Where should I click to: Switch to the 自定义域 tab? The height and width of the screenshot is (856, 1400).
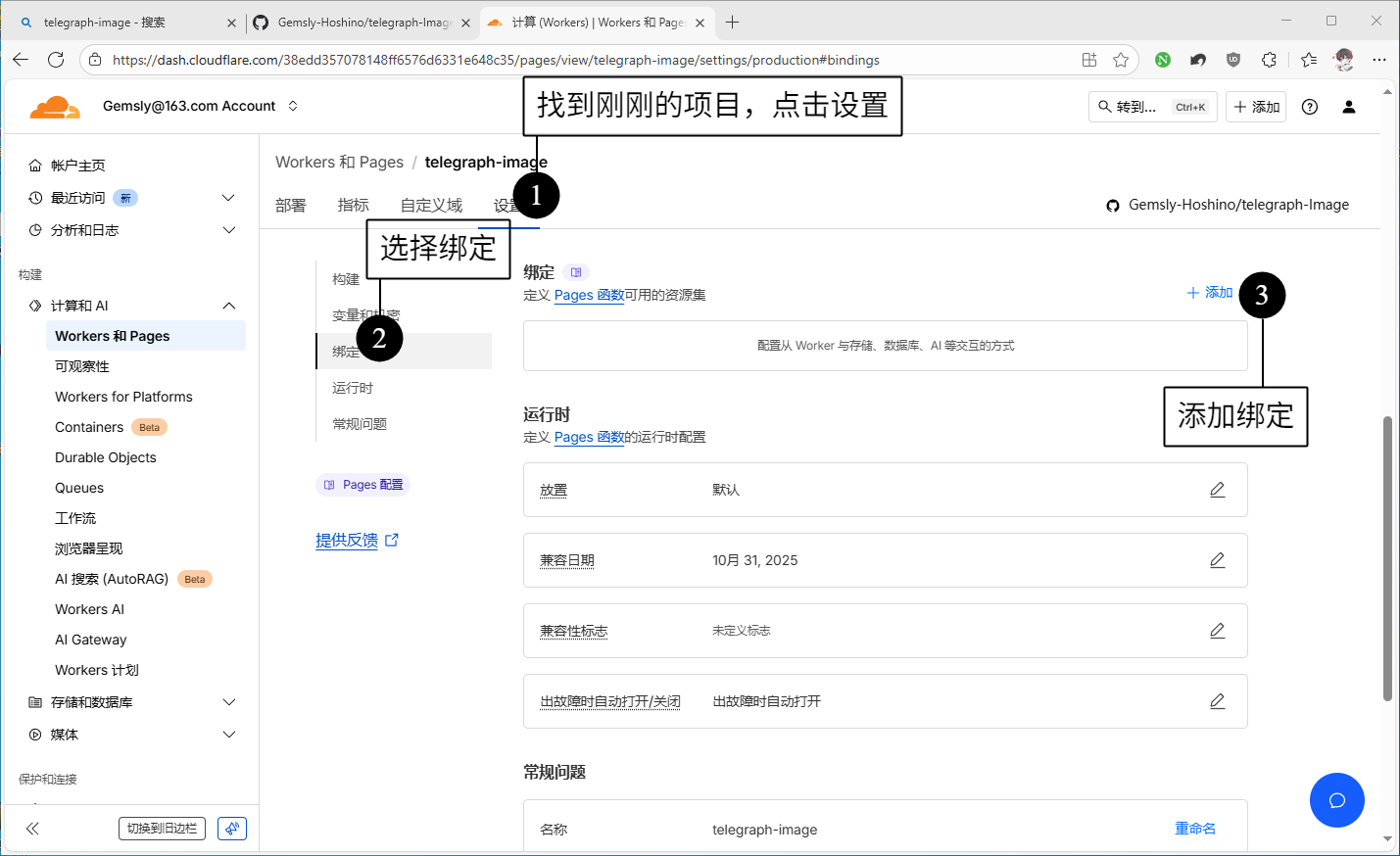tap(431, 206)
